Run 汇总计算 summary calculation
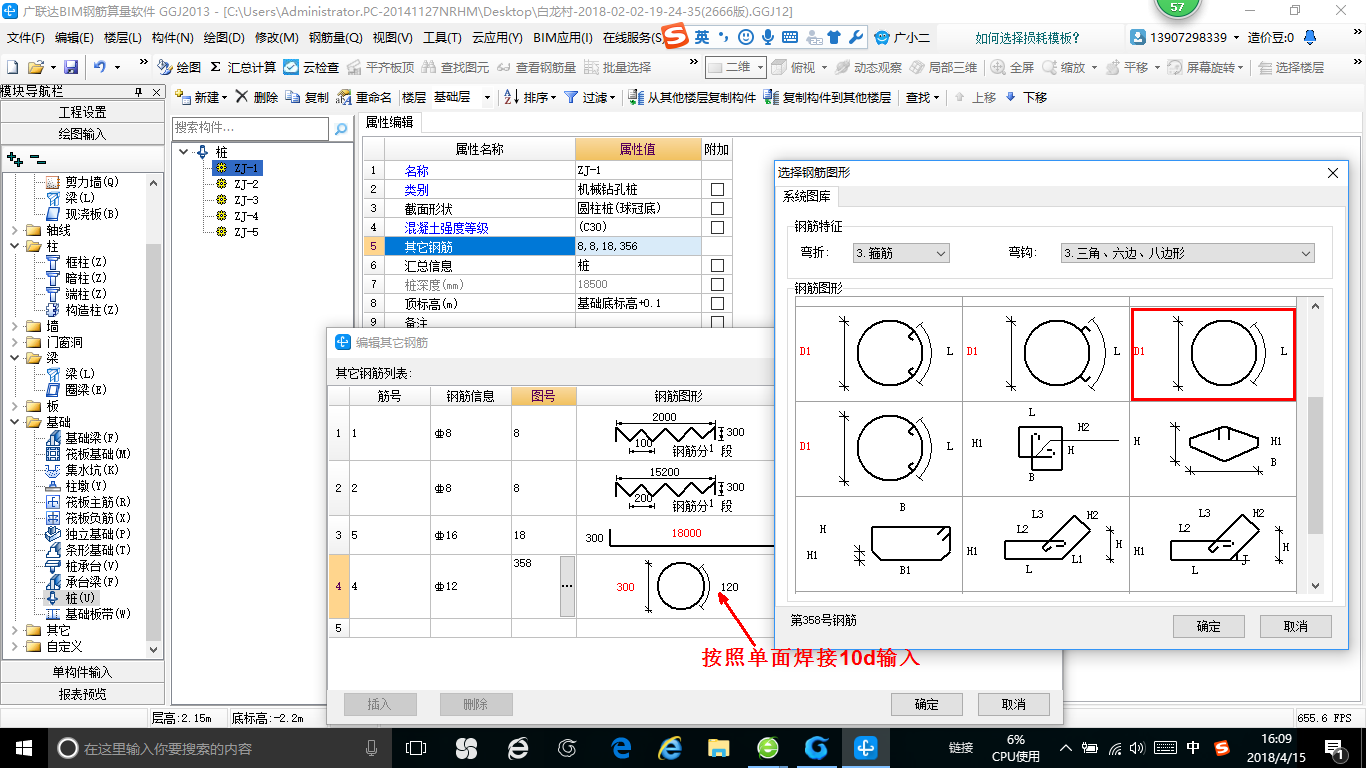Image resolution: width=1366 pixels, height=768 pixels. pyautogui.click(x=243, y=67)
